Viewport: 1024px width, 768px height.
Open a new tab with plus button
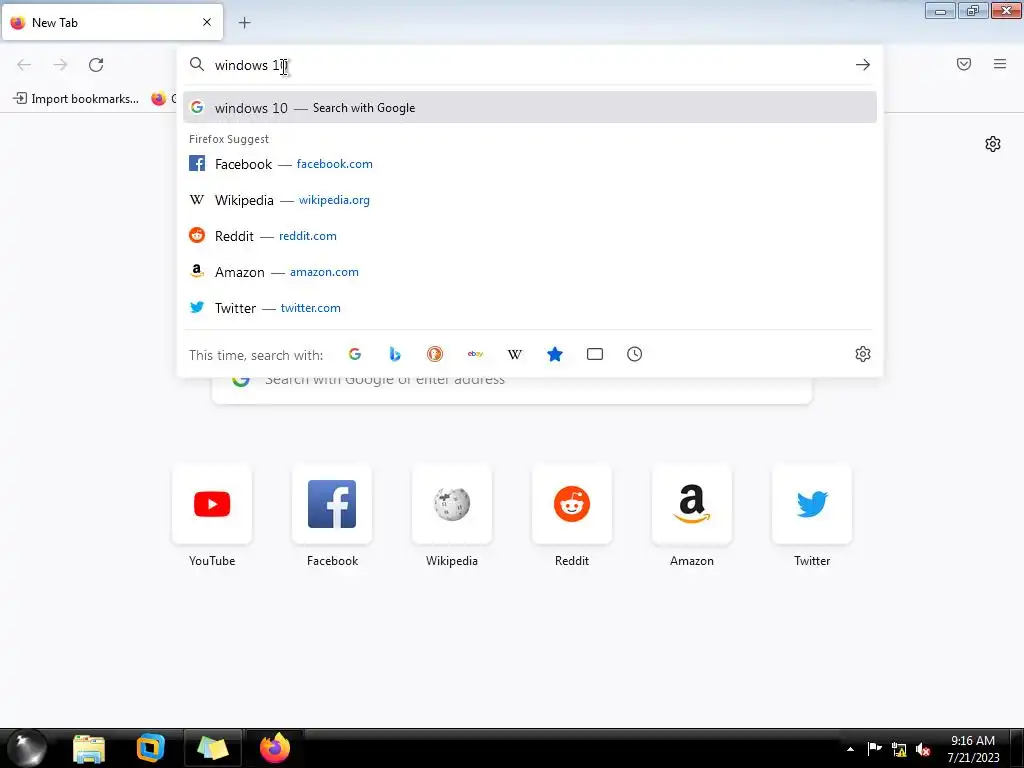(x=244, y=23)
